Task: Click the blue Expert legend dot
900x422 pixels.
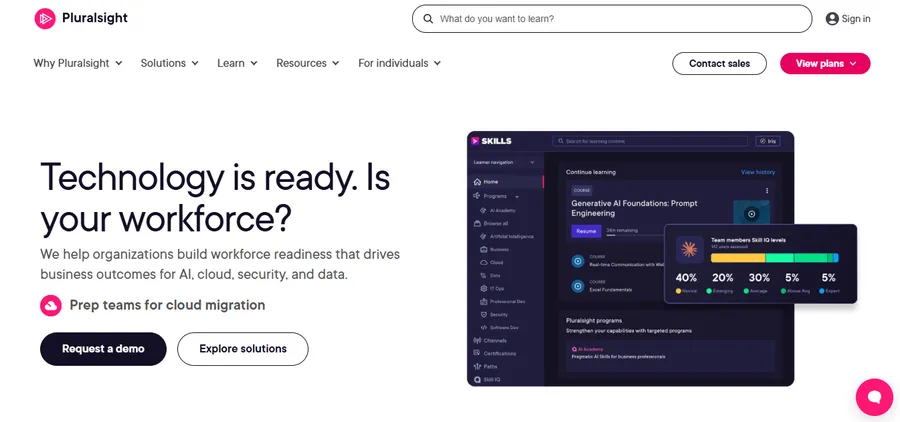Action: point(822,291)
